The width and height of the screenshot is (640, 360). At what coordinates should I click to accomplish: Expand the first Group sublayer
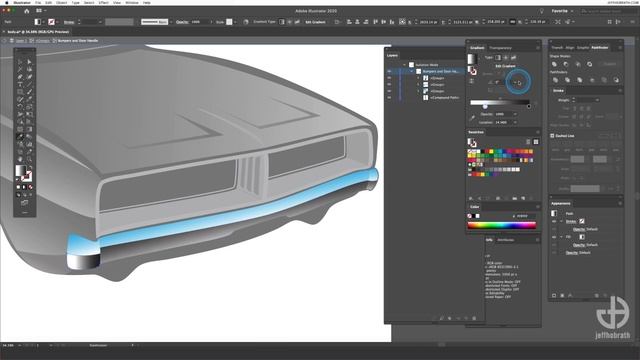[418, 78]
